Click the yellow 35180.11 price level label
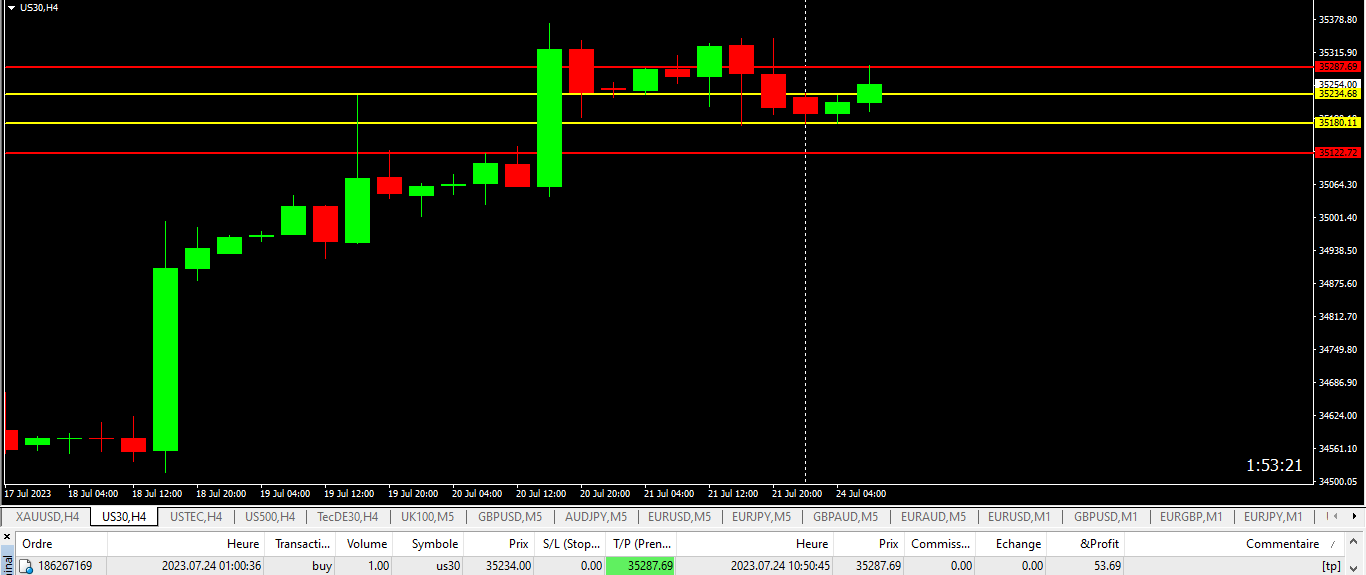 point(1337,122)
